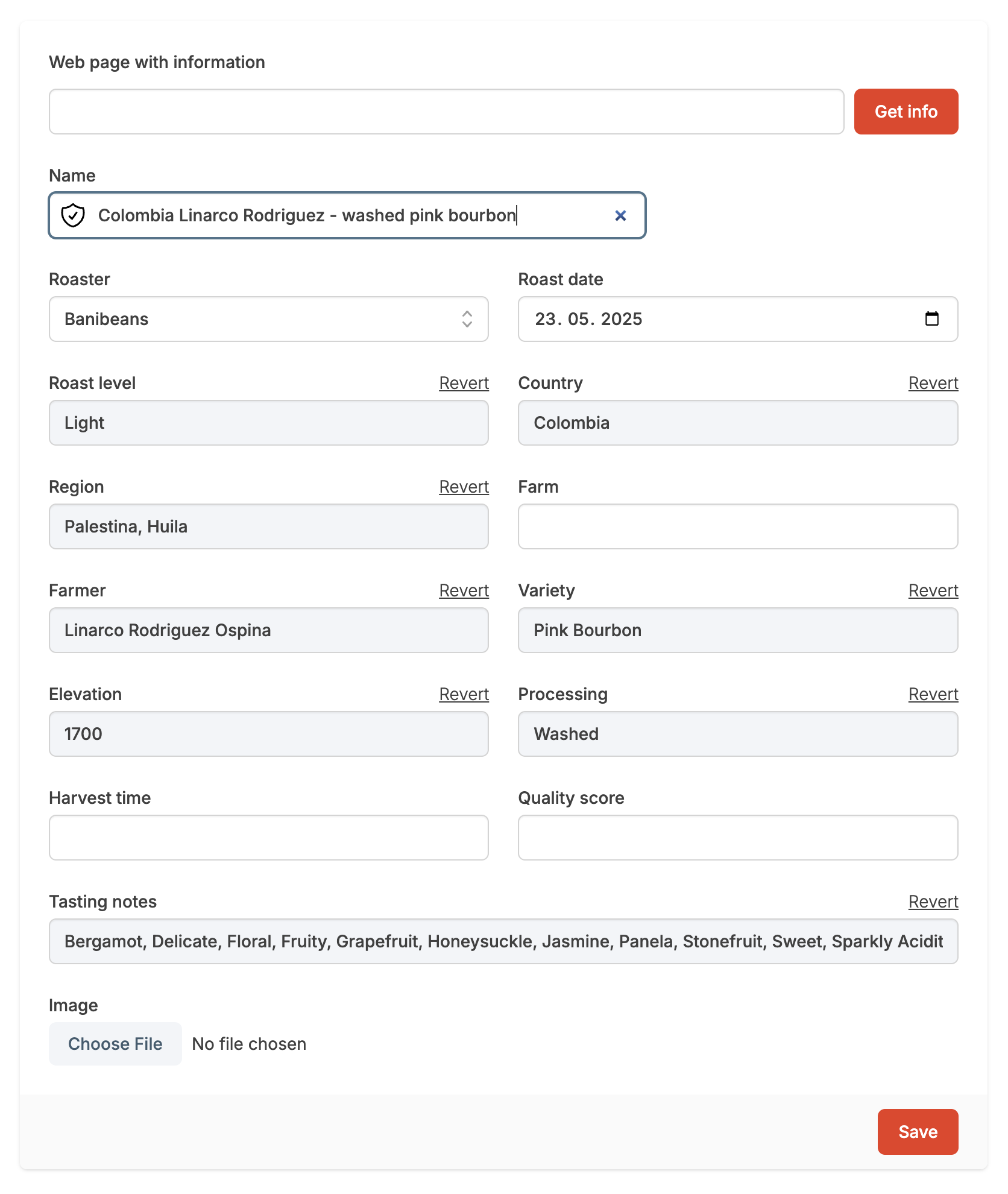Save the coffee form
1008x1194 pixels.
tap(917, 1132)
